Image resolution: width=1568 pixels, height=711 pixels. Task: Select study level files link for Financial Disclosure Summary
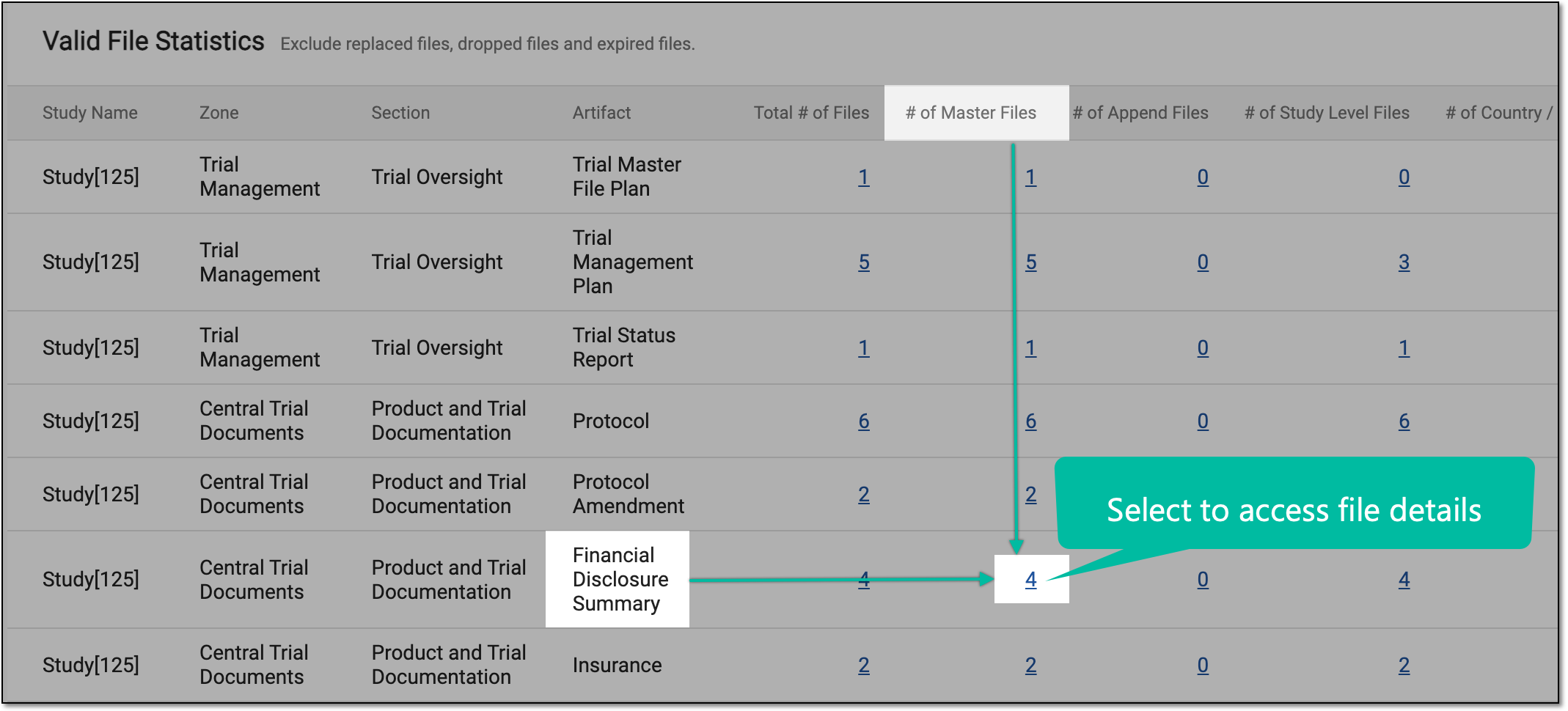(x=1404, y=579)
